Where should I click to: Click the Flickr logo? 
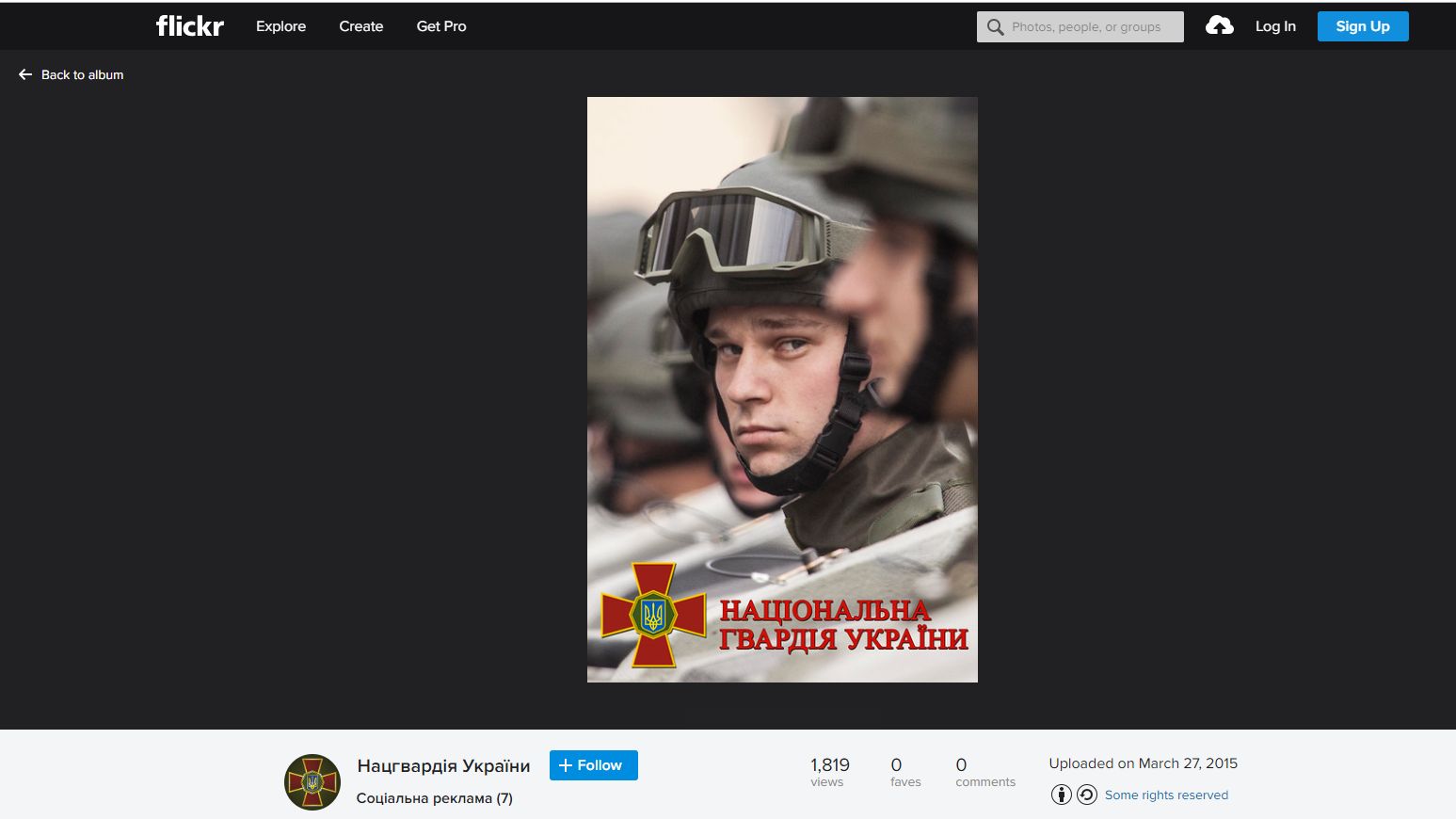tap(190, 26)
